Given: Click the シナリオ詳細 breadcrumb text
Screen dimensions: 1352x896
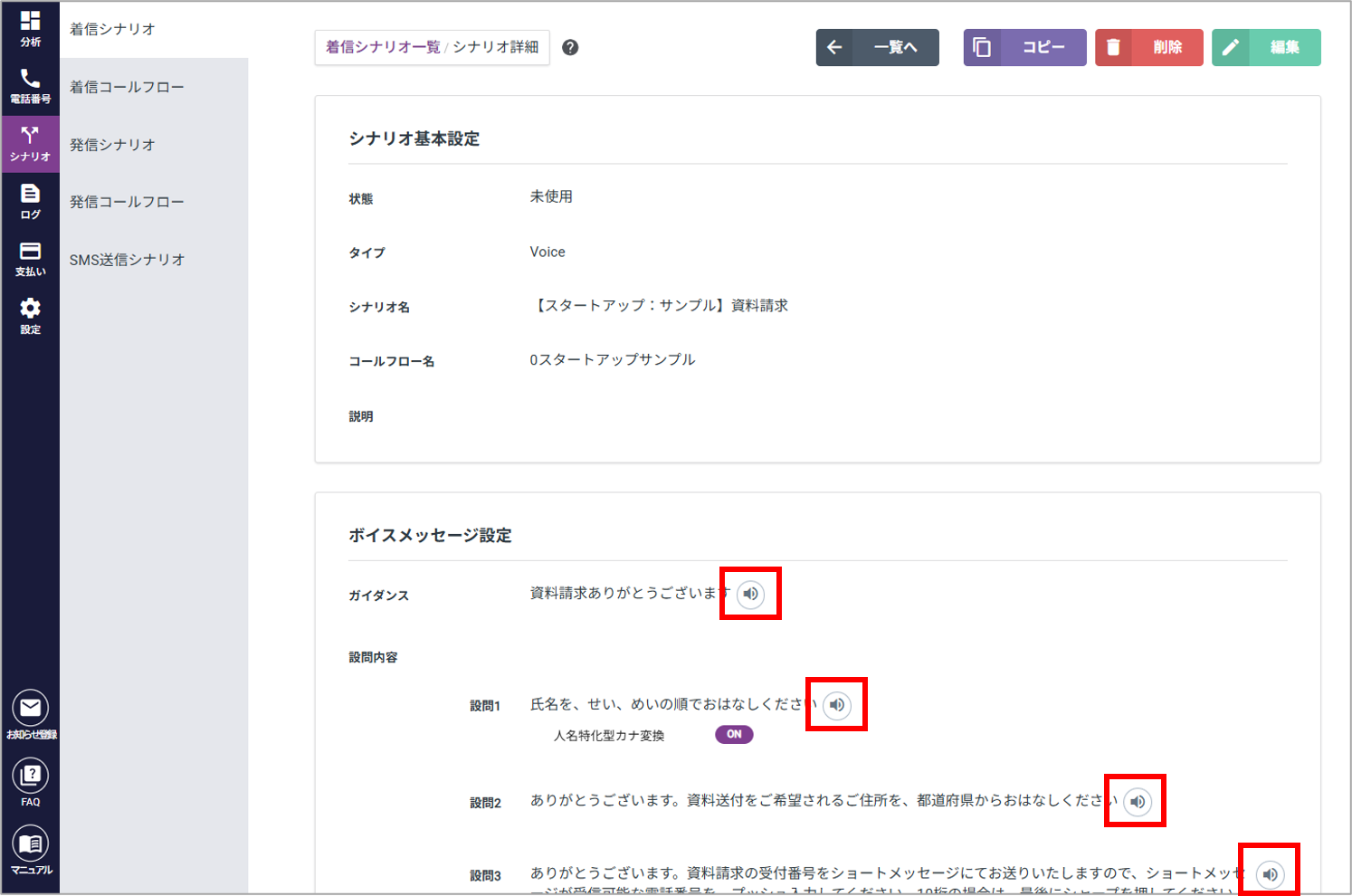Looking at the screenshot, I should coord(496,47).
